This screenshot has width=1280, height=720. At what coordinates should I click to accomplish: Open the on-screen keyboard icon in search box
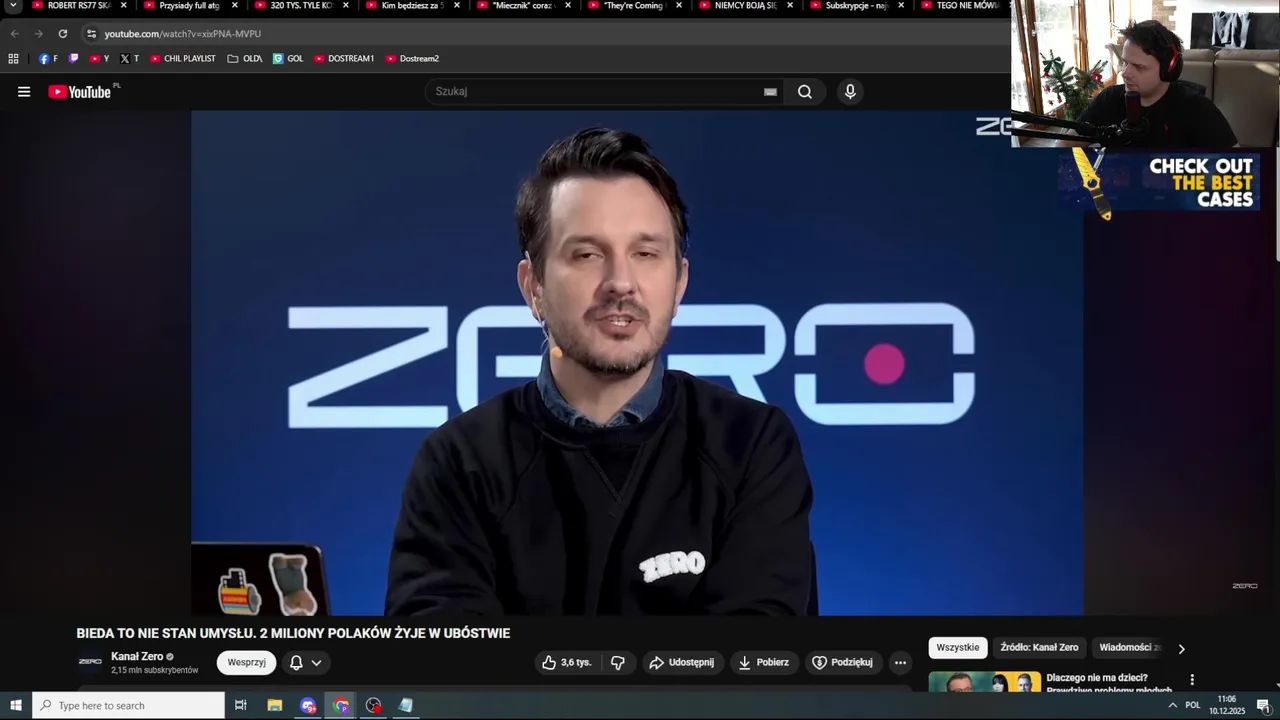point(770,92)
